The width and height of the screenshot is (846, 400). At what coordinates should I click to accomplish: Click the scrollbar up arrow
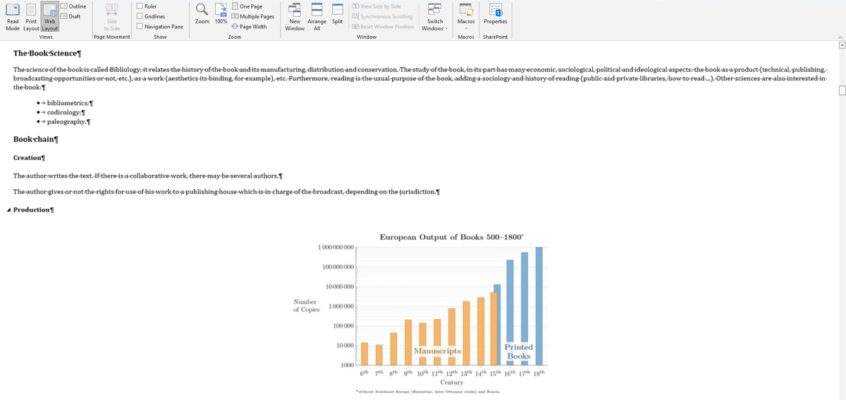click(842, 46)
